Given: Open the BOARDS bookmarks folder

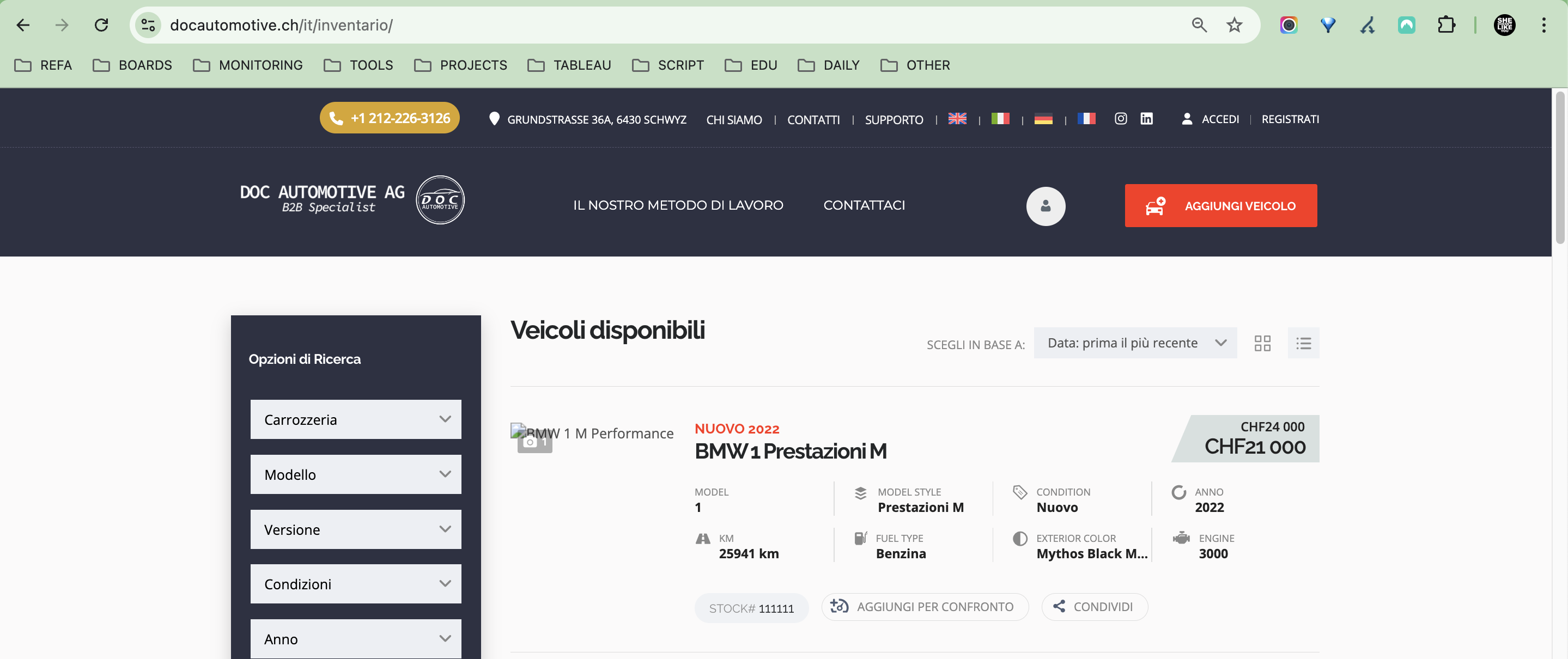Looking at the screenshot, I should click(133, 65).
